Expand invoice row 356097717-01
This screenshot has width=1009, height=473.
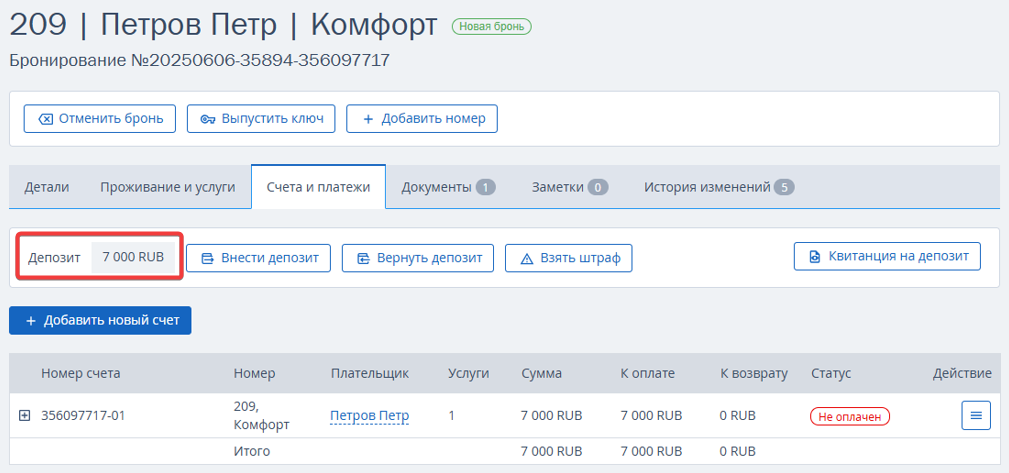point(24,416)
